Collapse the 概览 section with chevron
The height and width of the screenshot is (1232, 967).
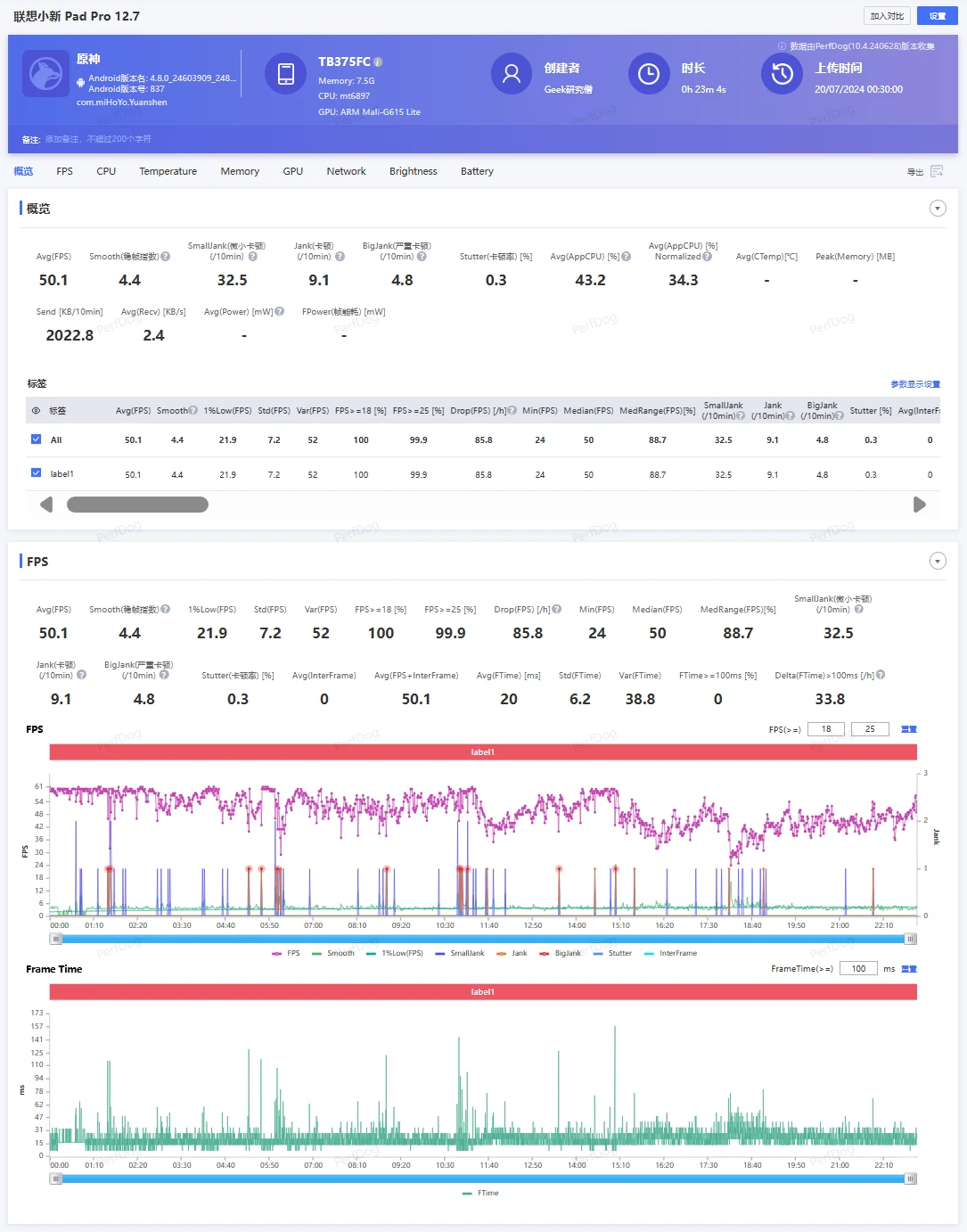pyautogui.click(x=938, y=209)
